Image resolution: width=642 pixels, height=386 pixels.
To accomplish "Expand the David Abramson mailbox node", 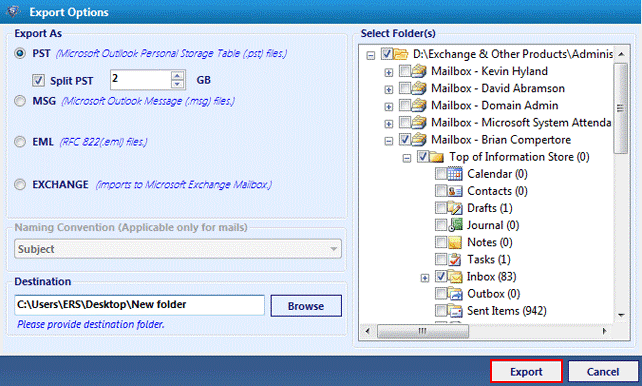I will click(x=389, y=90).
